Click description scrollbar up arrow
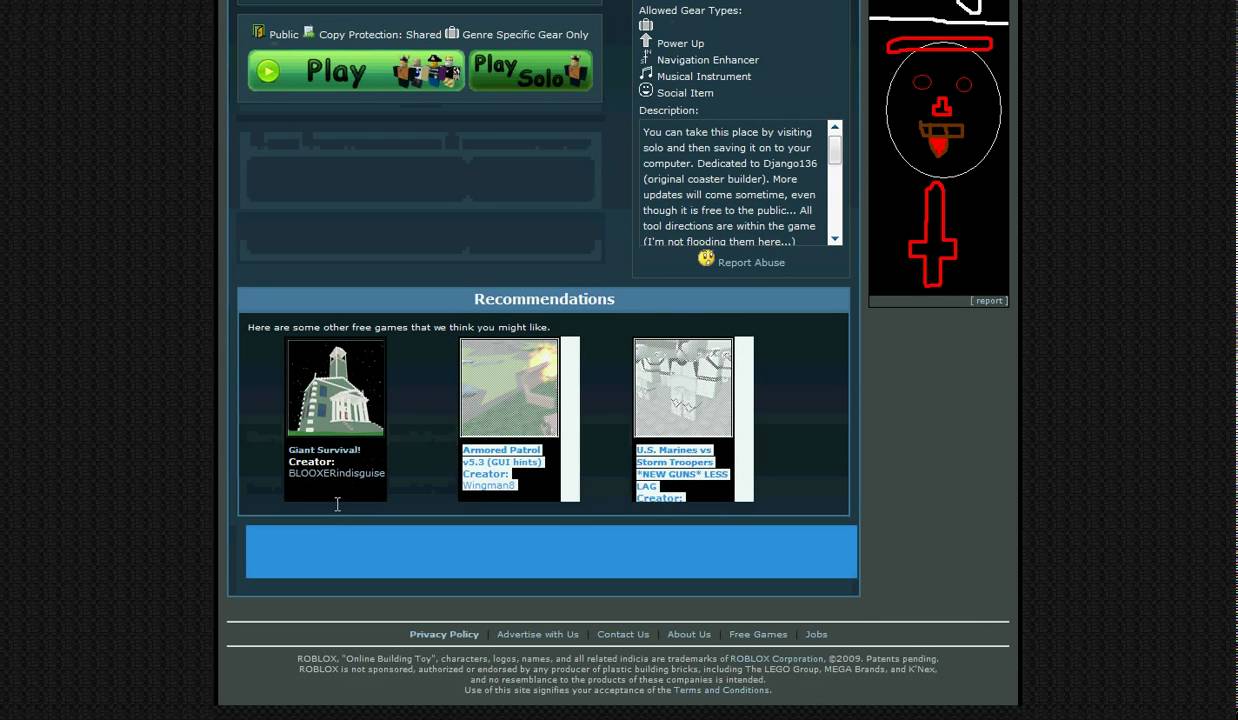Screen dimensions: 1238x720 pyautogui.click(x=835, y=127)
